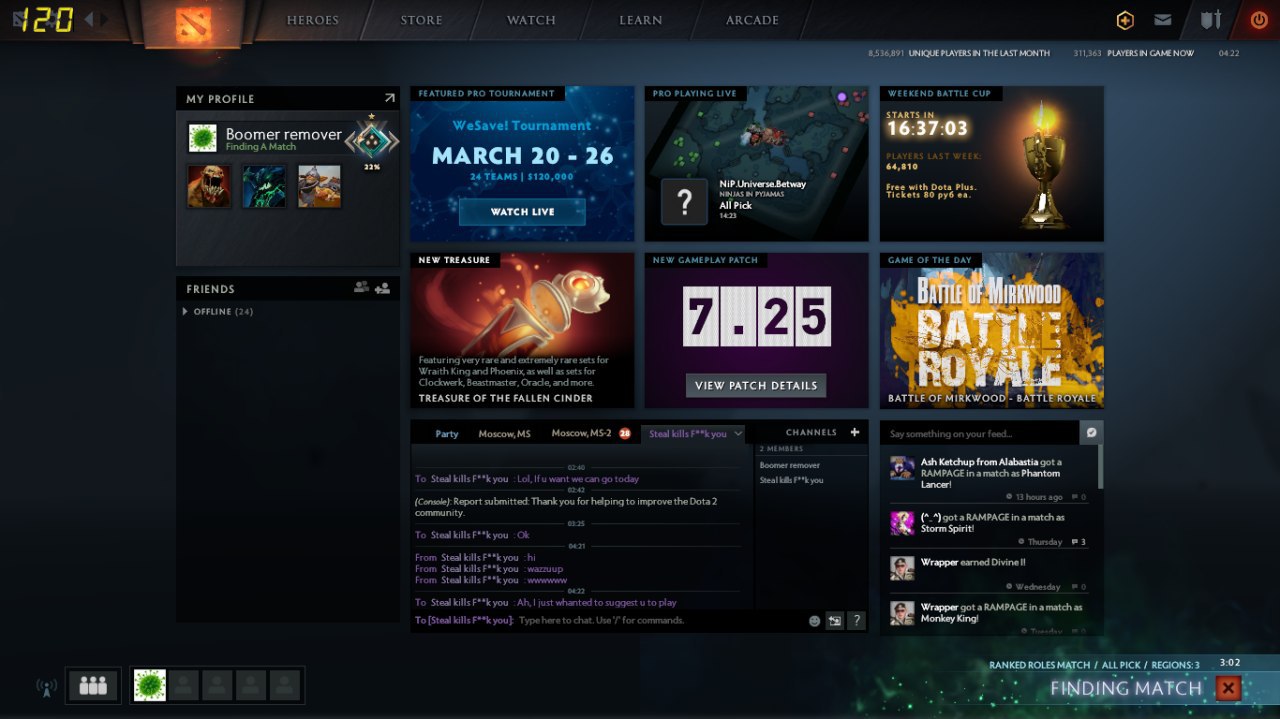Open the party group icon at bottom

coord(93,686)
